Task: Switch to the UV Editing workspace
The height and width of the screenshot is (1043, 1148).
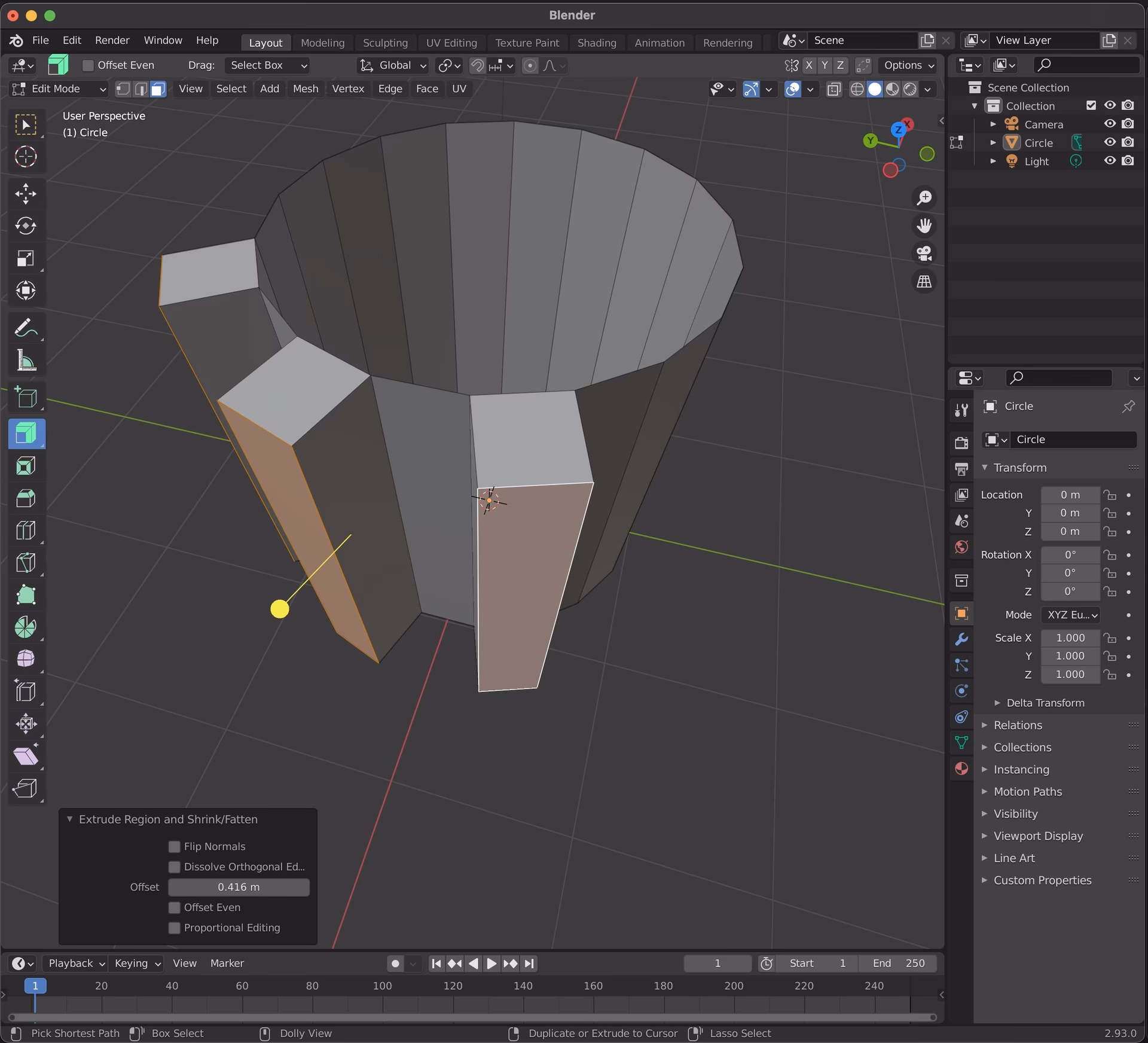Action: [451, 42]
